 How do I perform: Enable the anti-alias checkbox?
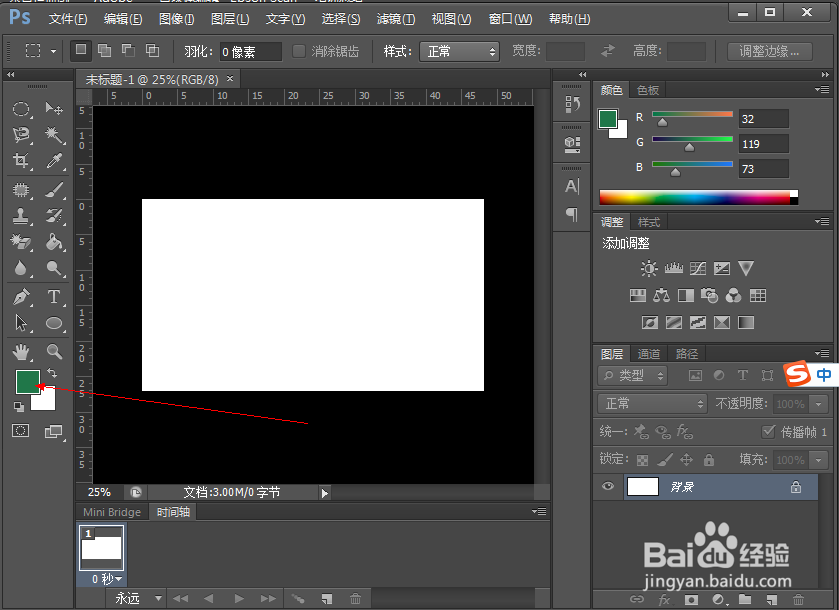coord(299,51)
